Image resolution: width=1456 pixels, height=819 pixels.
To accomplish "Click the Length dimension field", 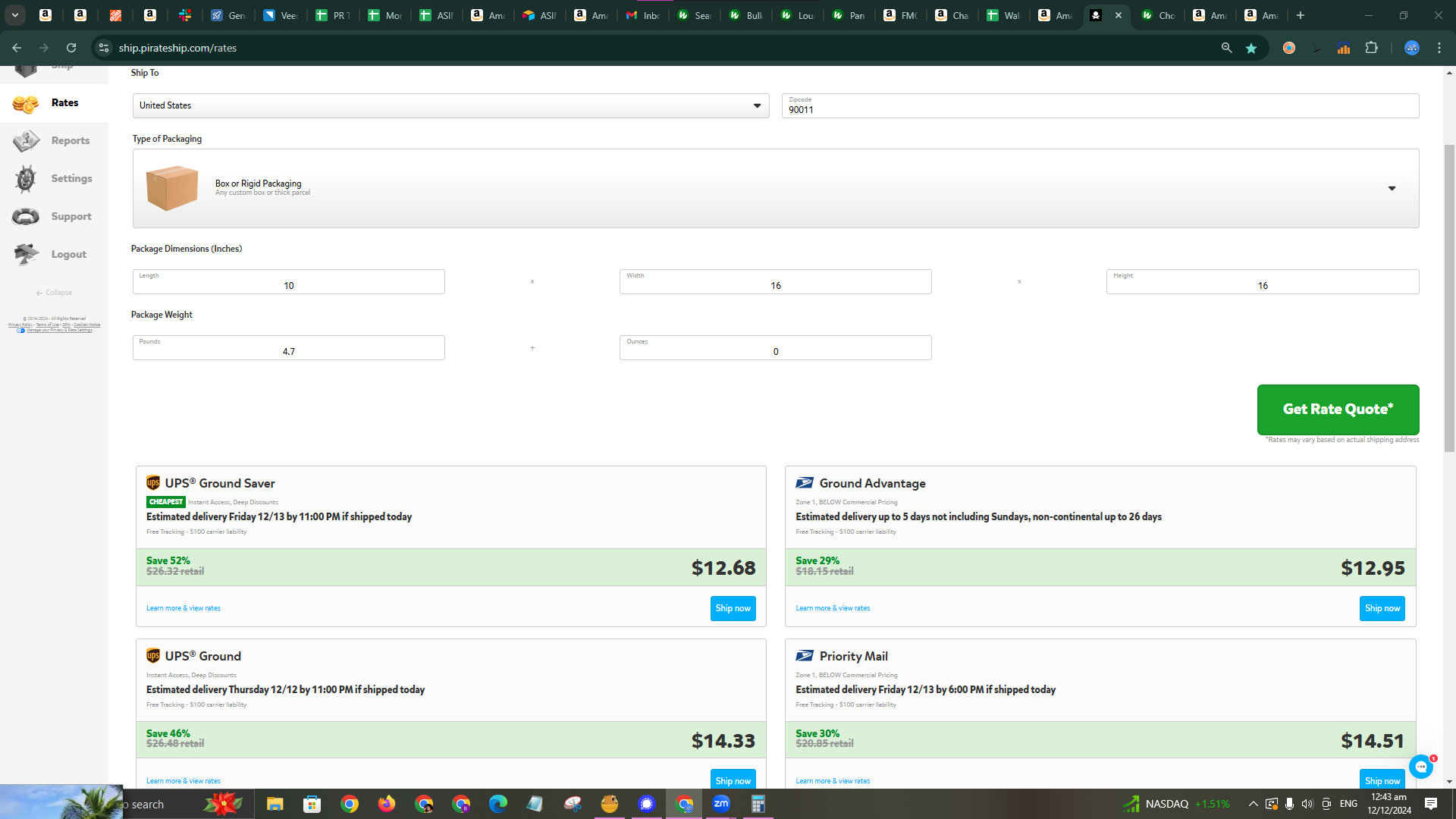I will [x=289, y=281].
